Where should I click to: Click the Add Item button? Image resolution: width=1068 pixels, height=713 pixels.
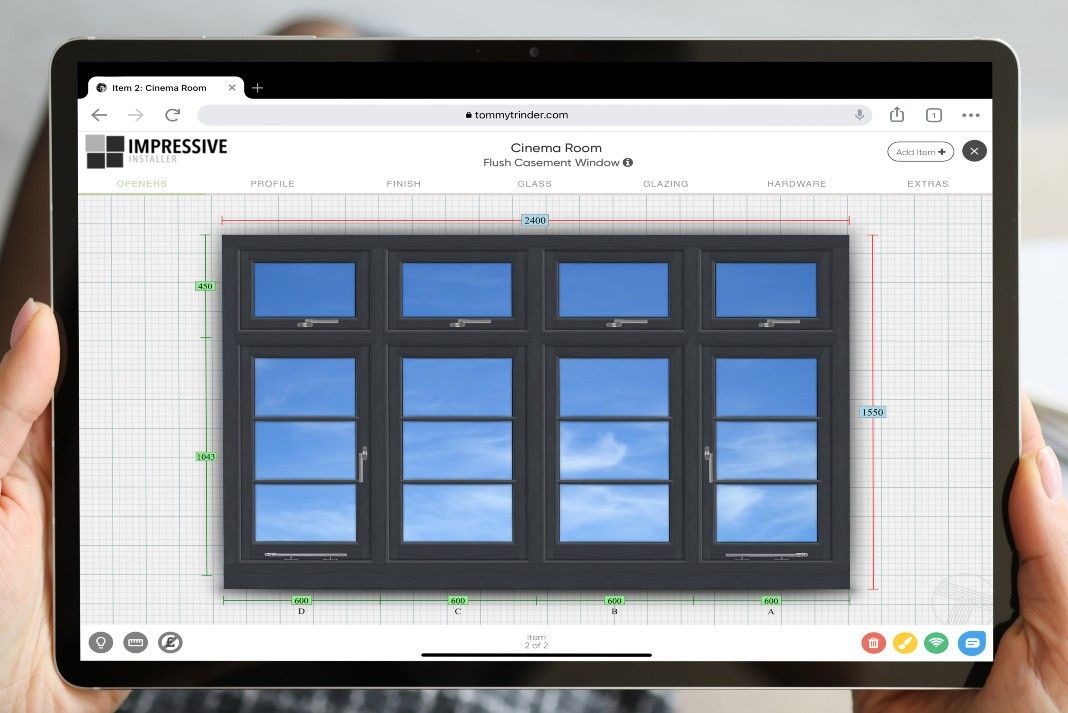click(920, 151)
